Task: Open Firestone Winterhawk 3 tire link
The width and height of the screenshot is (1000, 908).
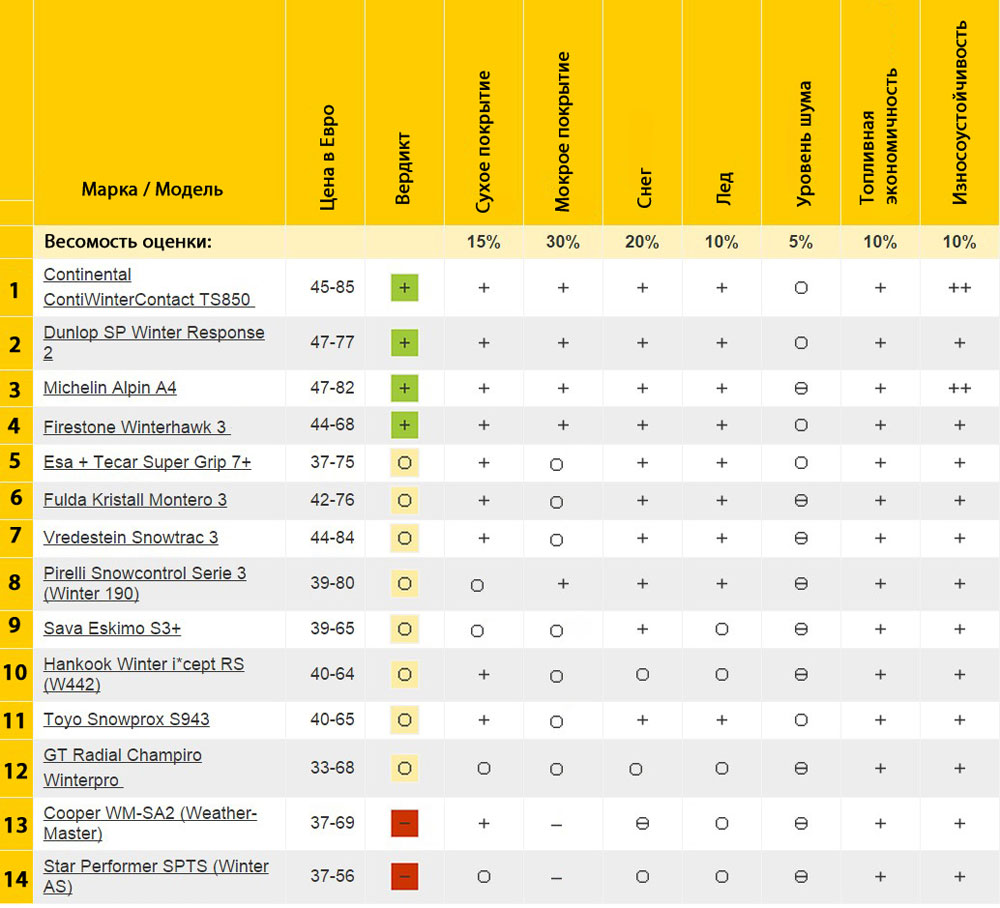Action: point(135,427)
